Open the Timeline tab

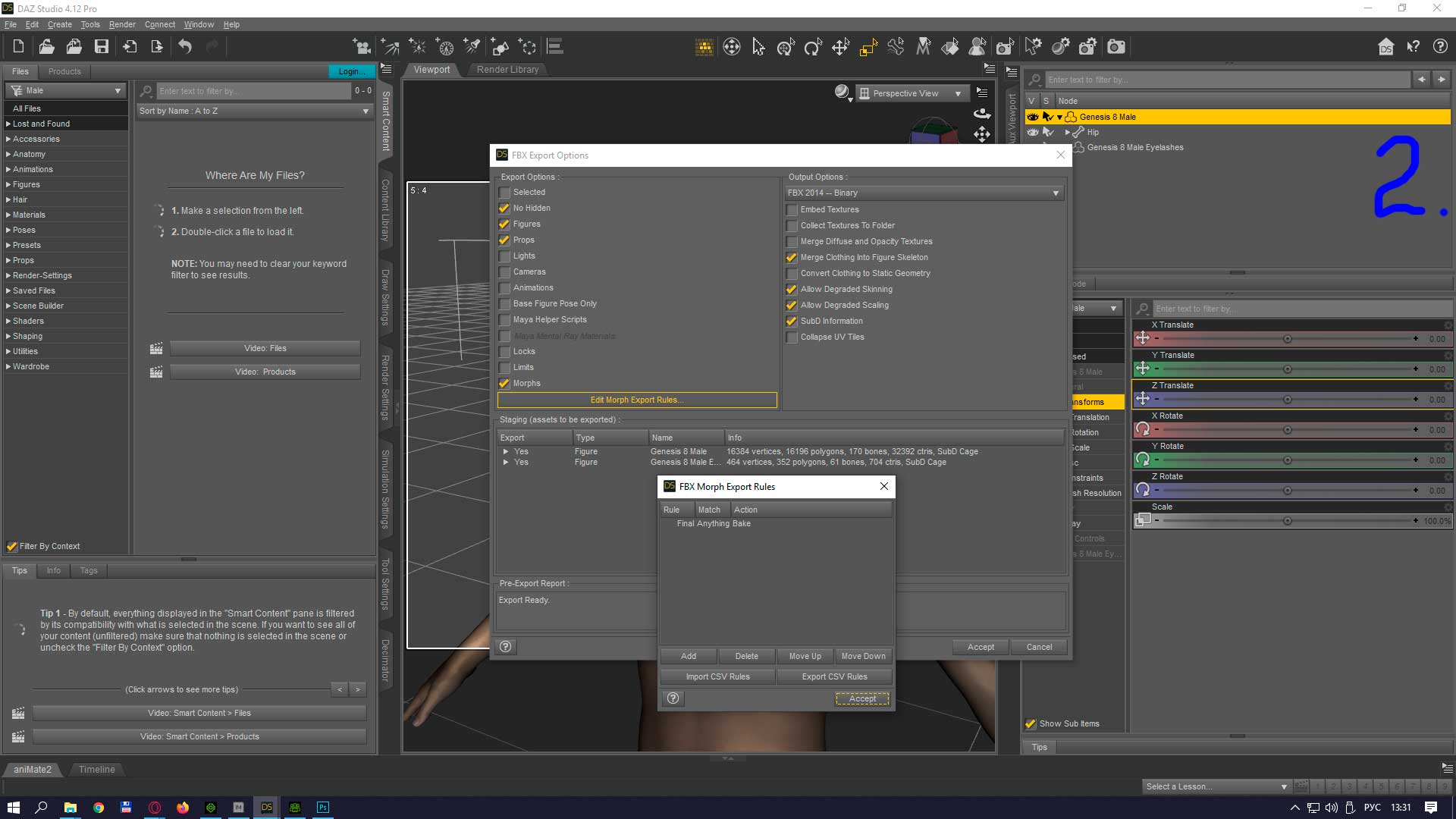97,770
